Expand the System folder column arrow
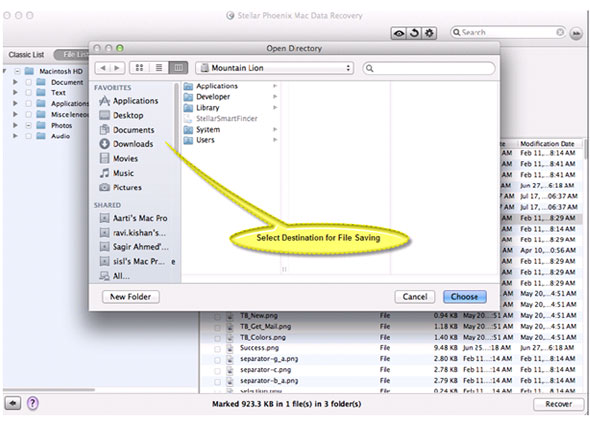 coord(275,129)
